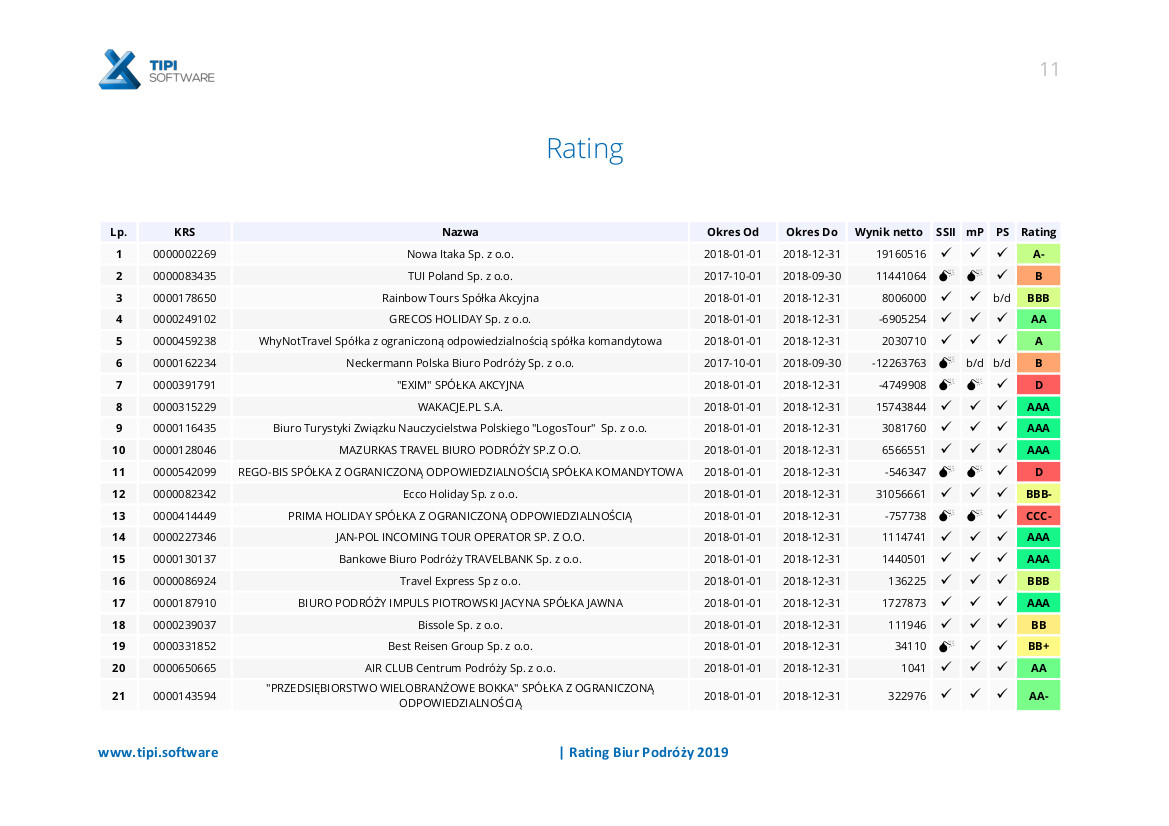Click the SSII bomb icon for TUI Poland
This screenshot has width=1169, height=826.
pyautogui.click(x=945, y=276)
